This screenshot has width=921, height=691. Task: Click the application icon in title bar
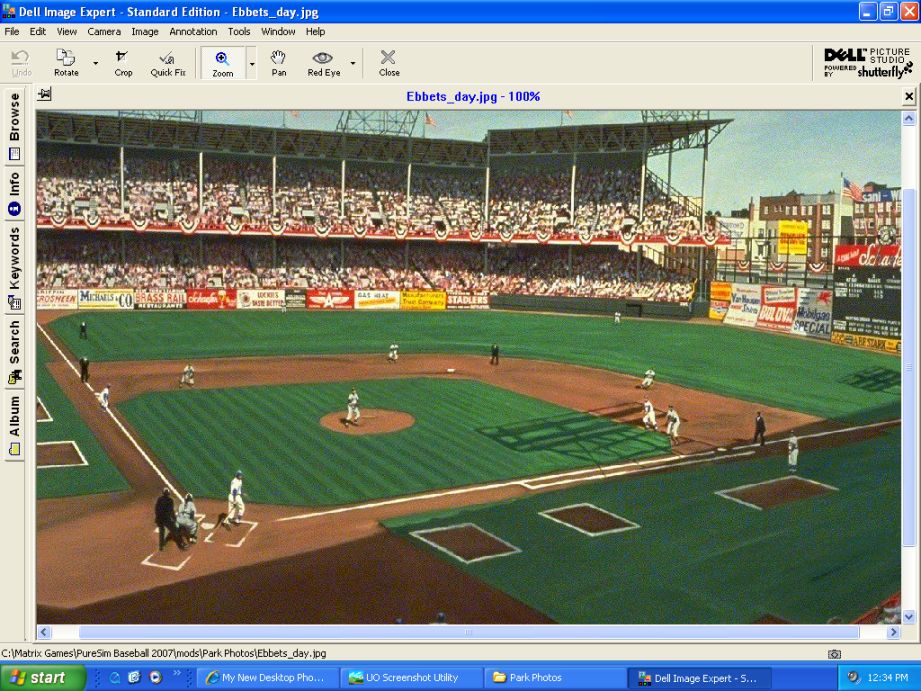(x=8, y=11)
